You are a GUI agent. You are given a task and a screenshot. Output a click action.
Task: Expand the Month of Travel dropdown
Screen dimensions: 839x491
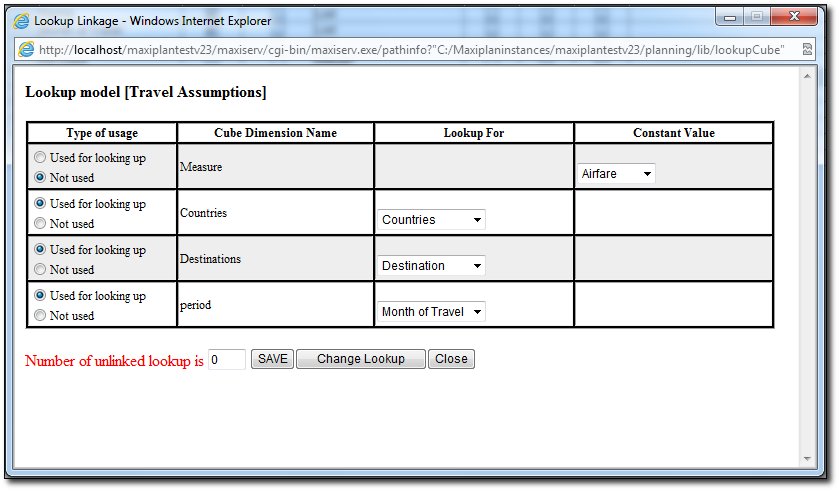coord(432,312)
